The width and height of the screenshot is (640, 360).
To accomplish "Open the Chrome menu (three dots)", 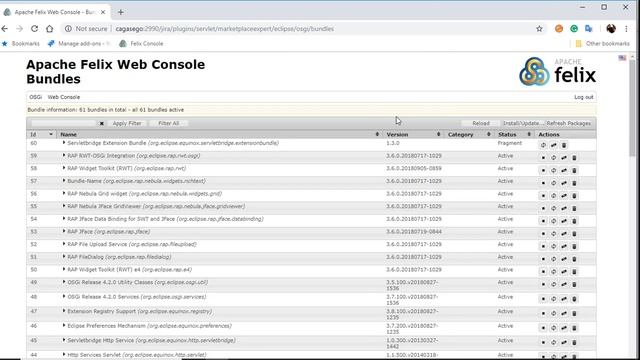I will (x=626, y=29).
